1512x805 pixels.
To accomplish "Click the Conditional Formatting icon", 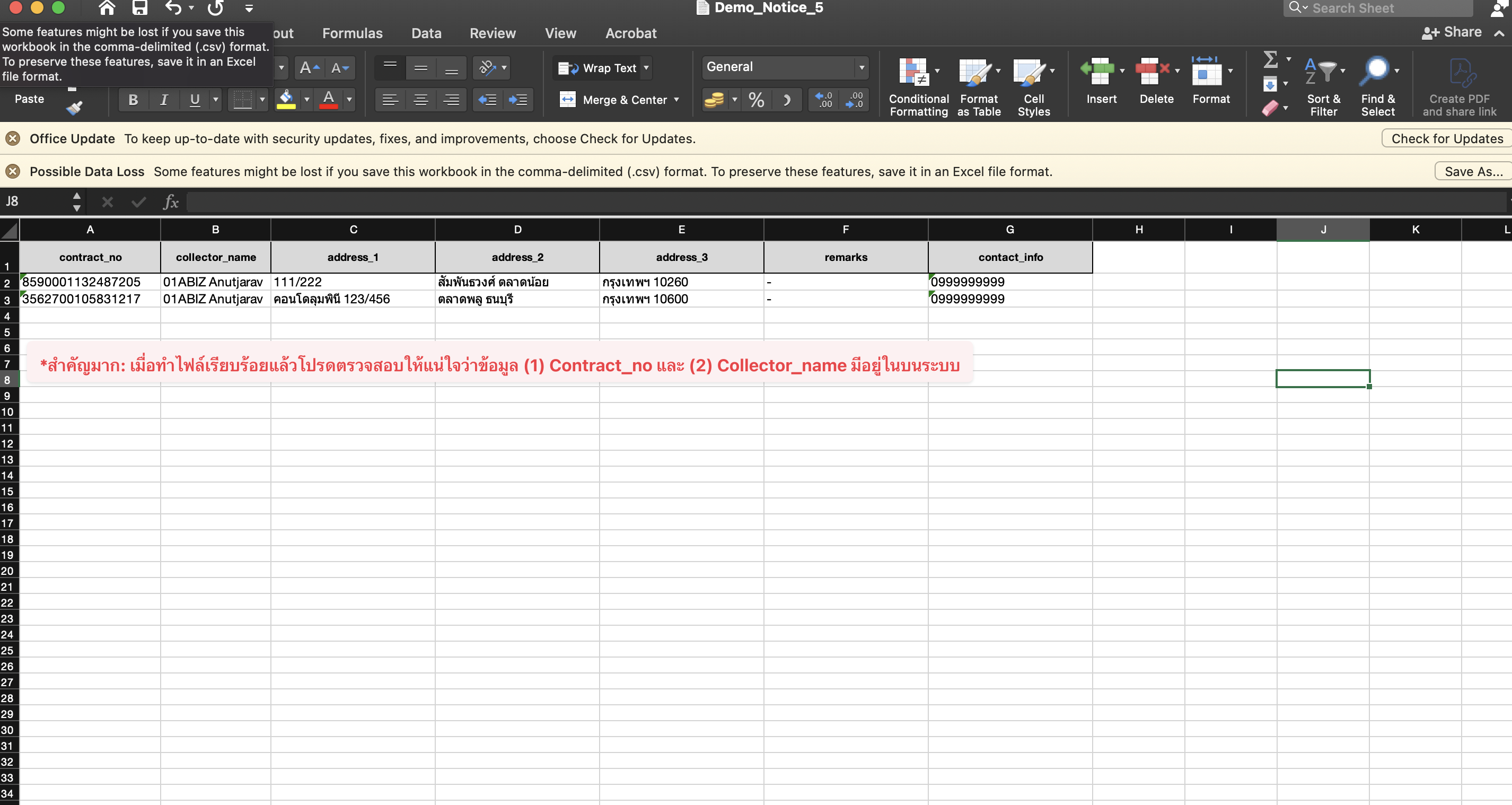I will pyautogui.click(x=914, y=72).
